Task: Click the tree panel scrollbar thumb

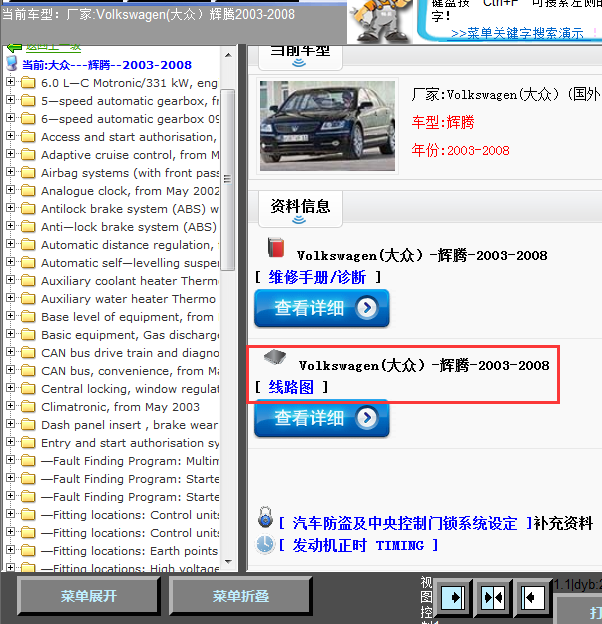Action: click(x=228, y=179)
